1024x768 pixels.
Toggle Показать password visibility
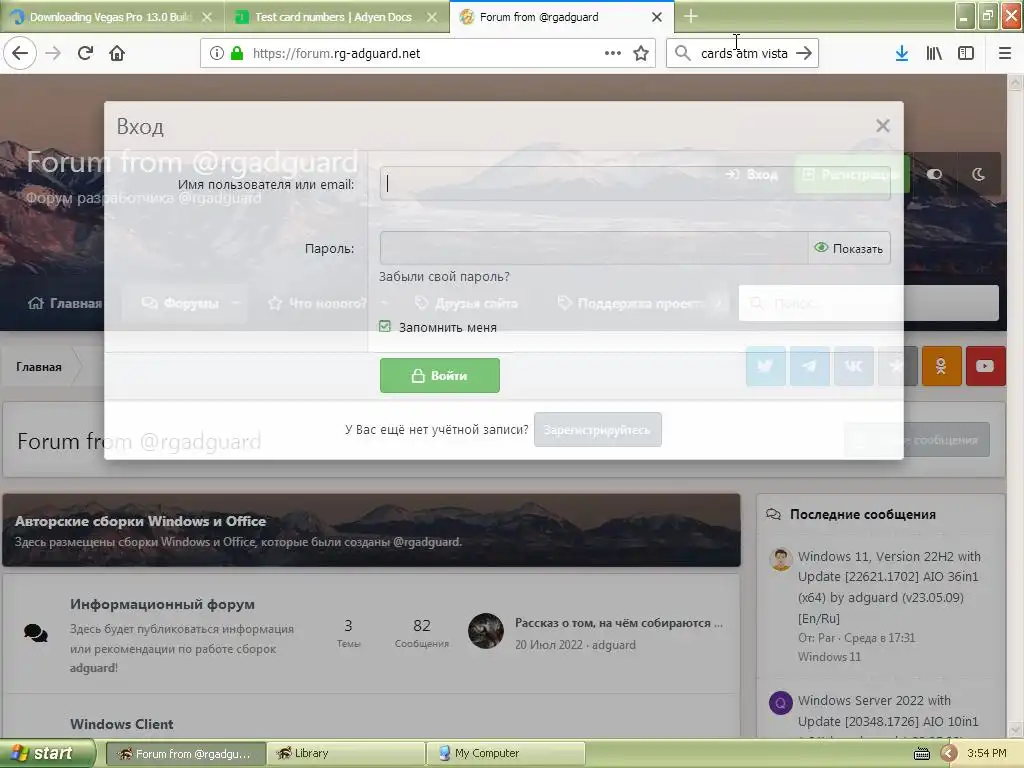click(x=849, y=248)
